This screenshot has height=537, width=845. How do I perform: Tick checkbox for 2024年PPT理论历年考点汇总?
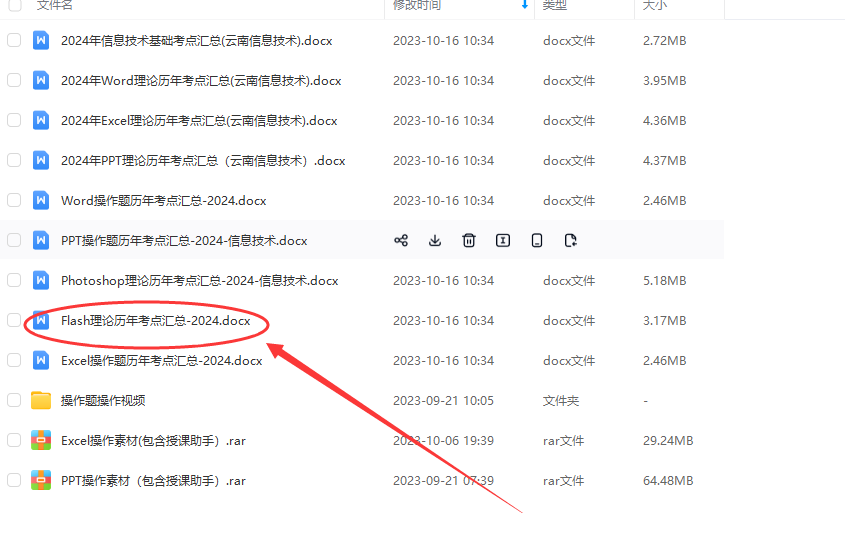[x=14, y=160]
